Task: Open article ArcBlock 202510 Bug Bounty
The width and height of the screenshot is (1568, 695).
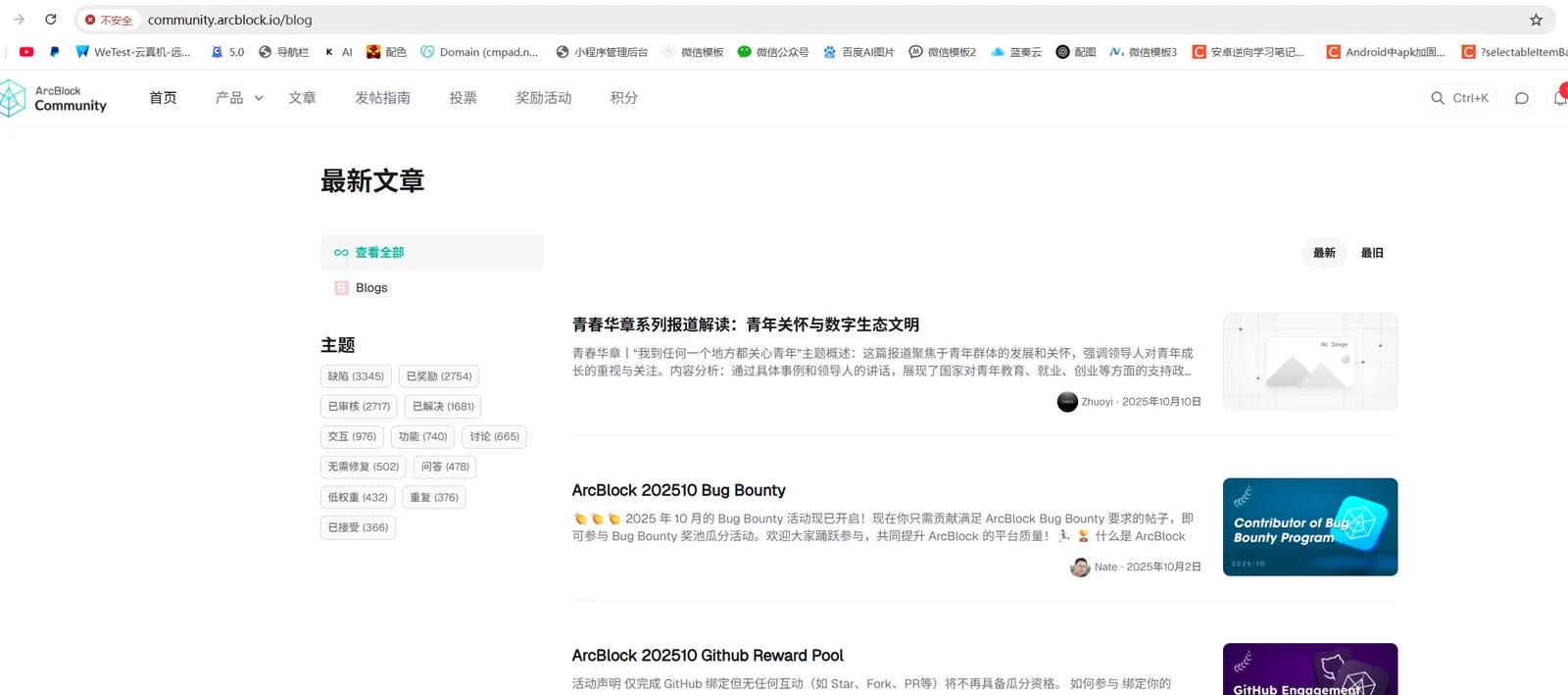Action: click(x=679, y=490)
